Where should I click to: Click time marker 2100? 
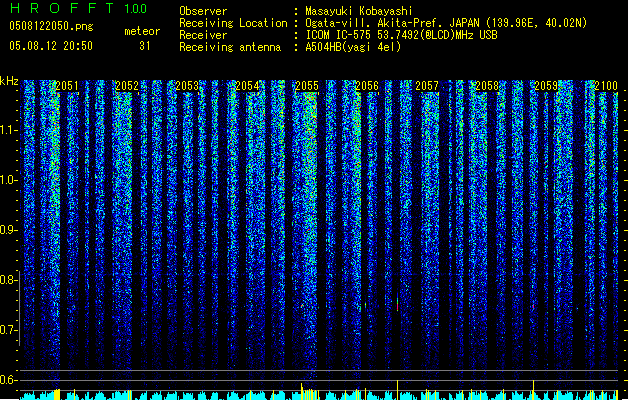pos(606,86)
